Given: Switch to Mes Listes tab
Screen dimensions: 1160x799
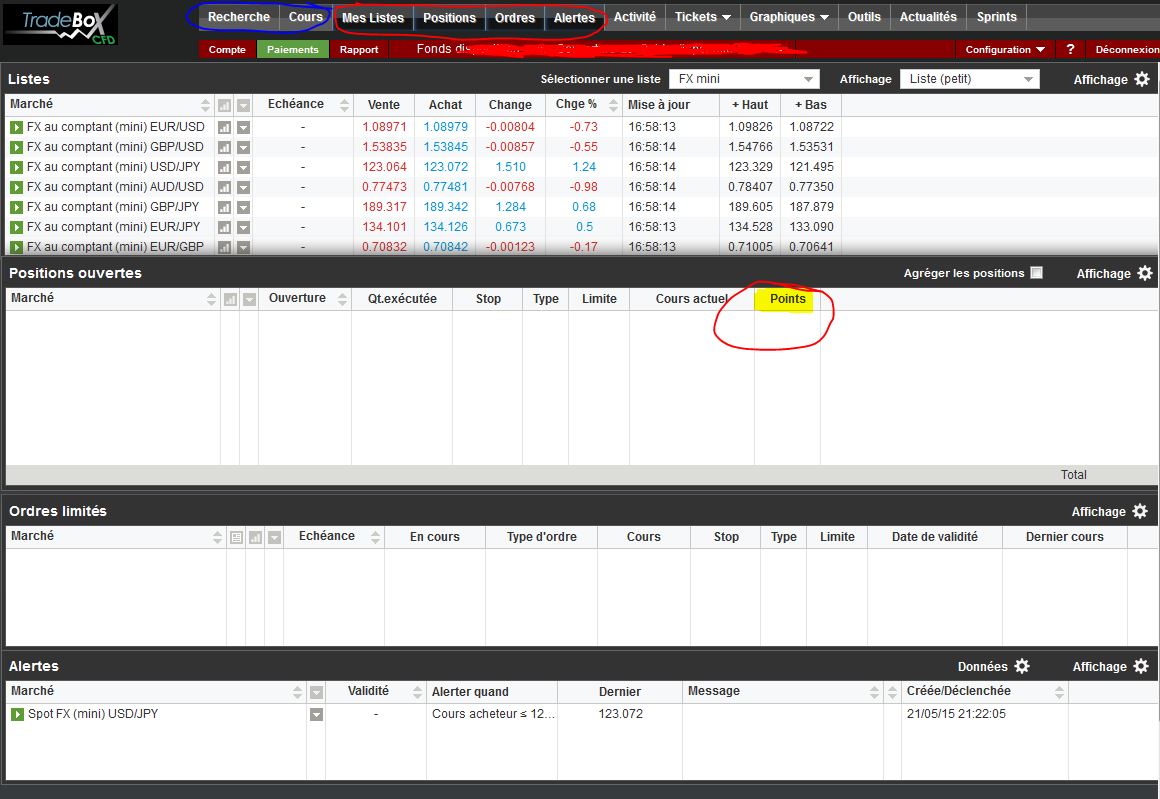Looking at the screenshot, I should click(373, 18).
